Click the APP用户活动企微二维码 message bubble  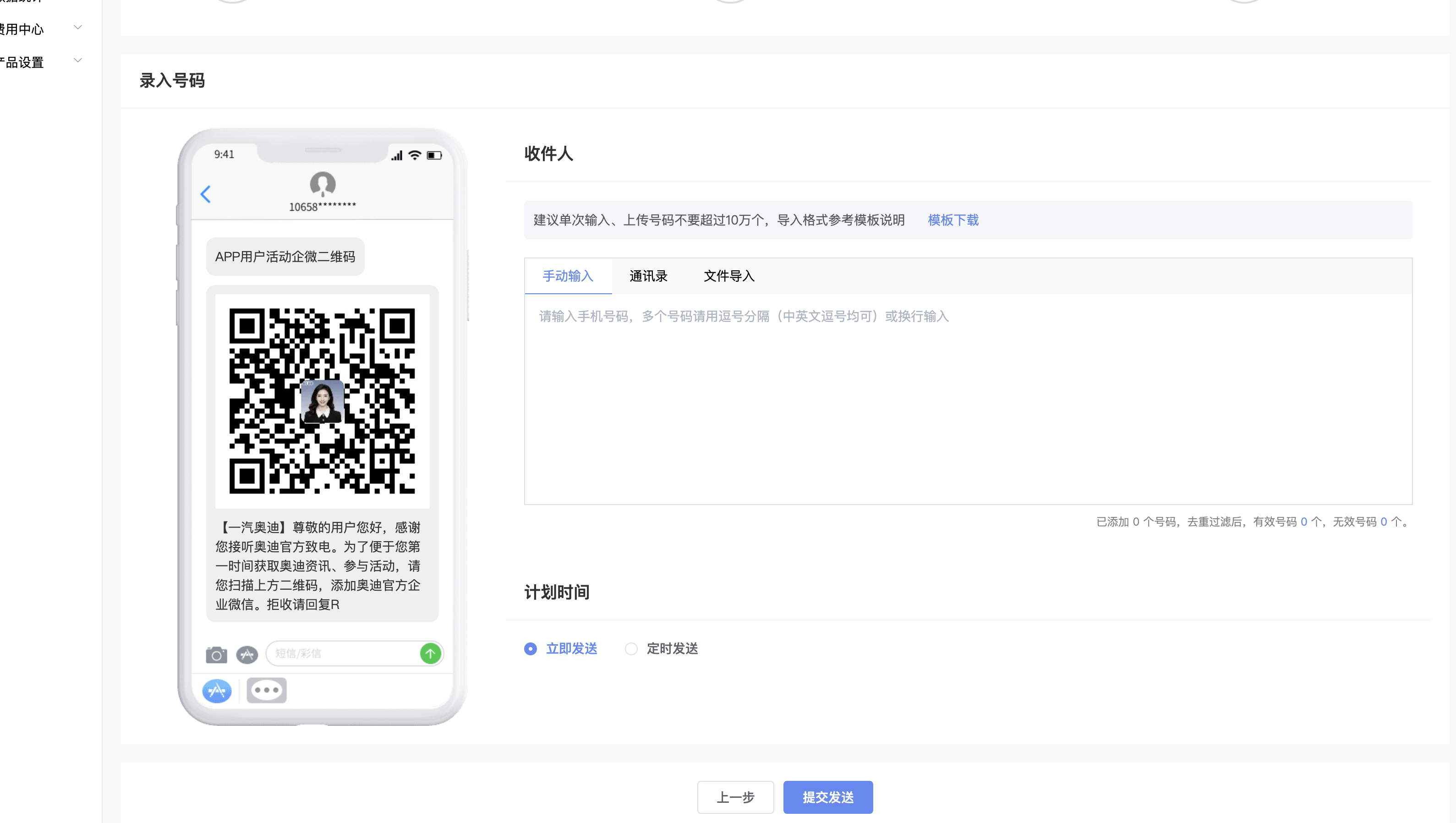285,257
